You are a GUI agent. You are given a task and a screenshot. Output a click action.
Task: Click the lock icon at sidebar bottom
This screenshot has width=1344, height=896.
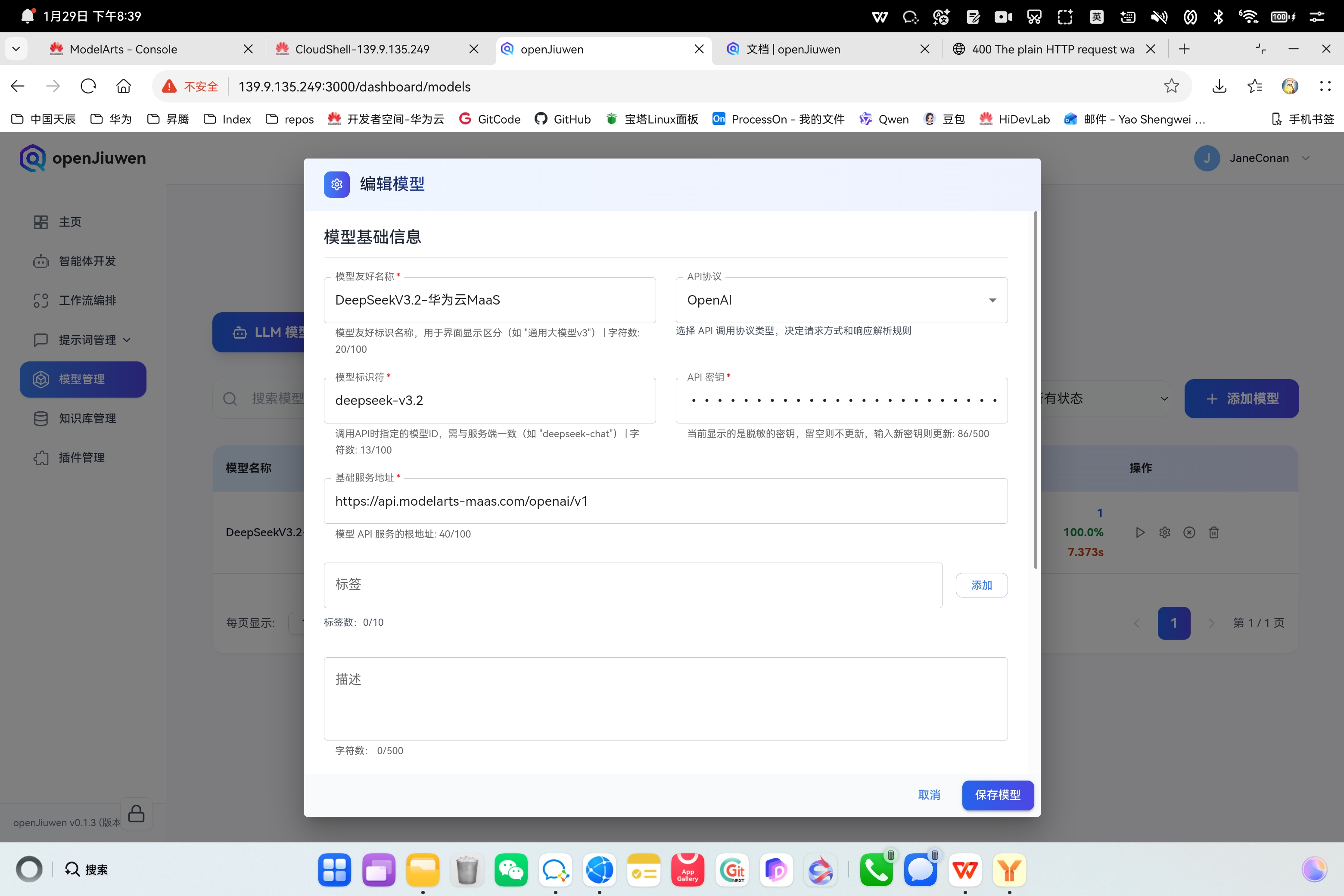(x=136, y=813)
